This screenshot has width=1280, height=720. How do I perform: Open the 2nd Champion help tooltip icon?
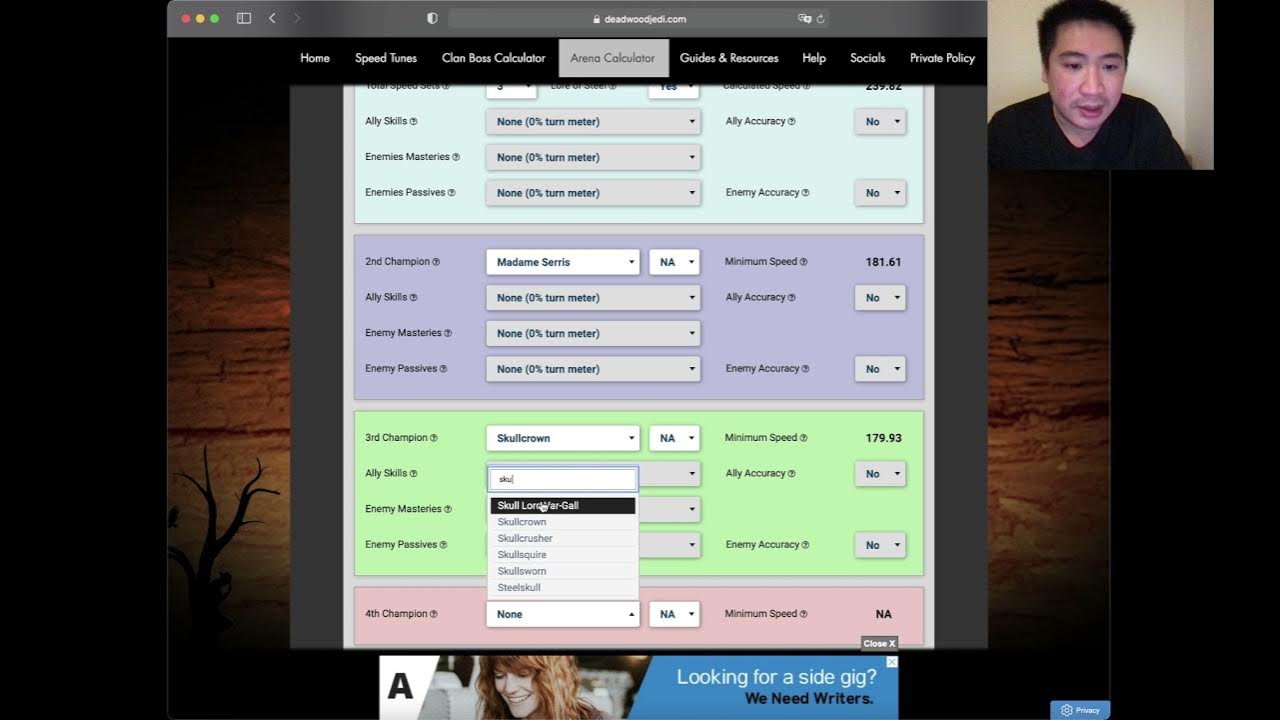click(x=435, y=262)
